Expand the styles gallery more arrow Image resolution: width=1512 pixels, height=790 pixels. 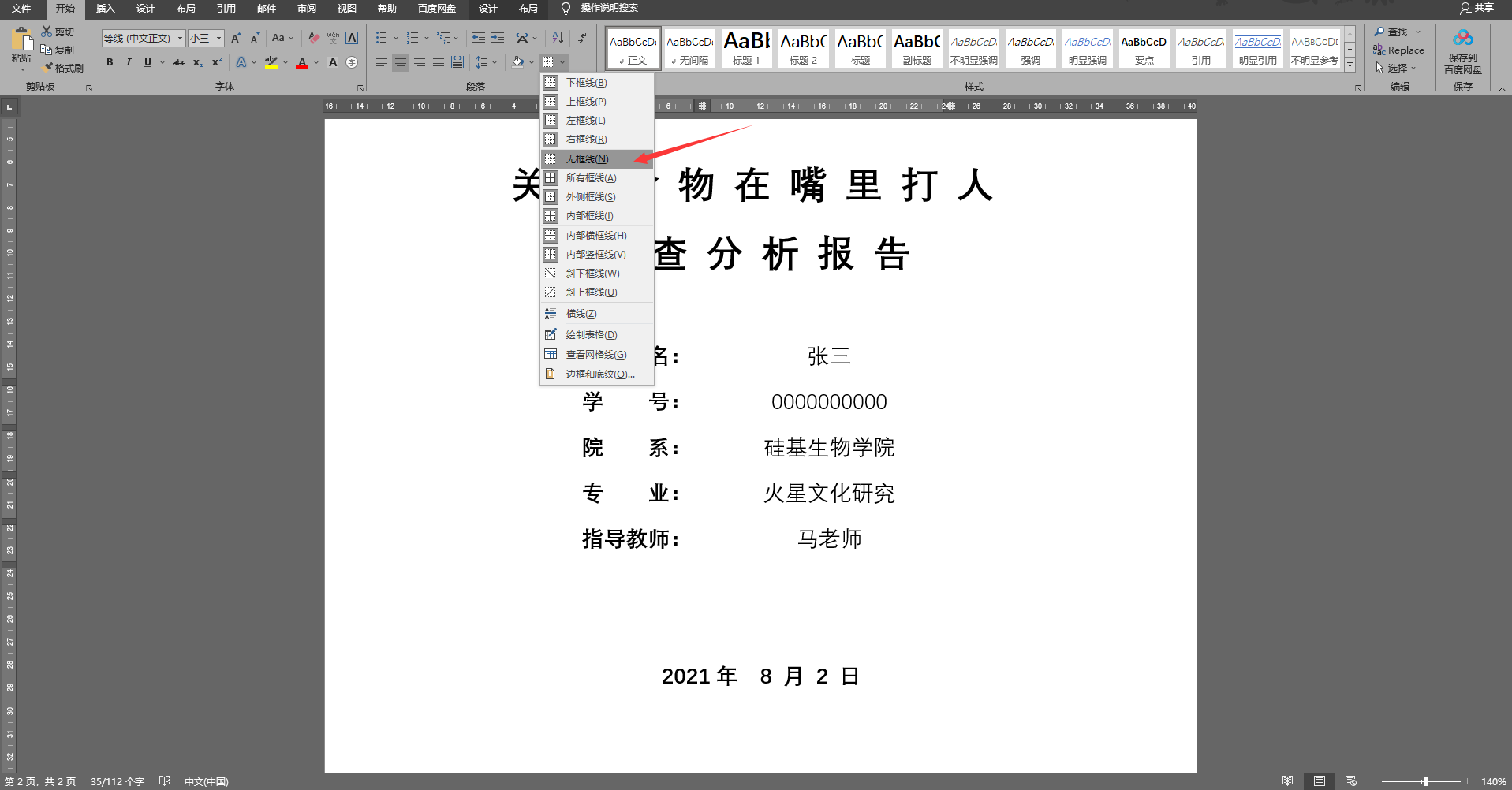[x=1350, y=65]
